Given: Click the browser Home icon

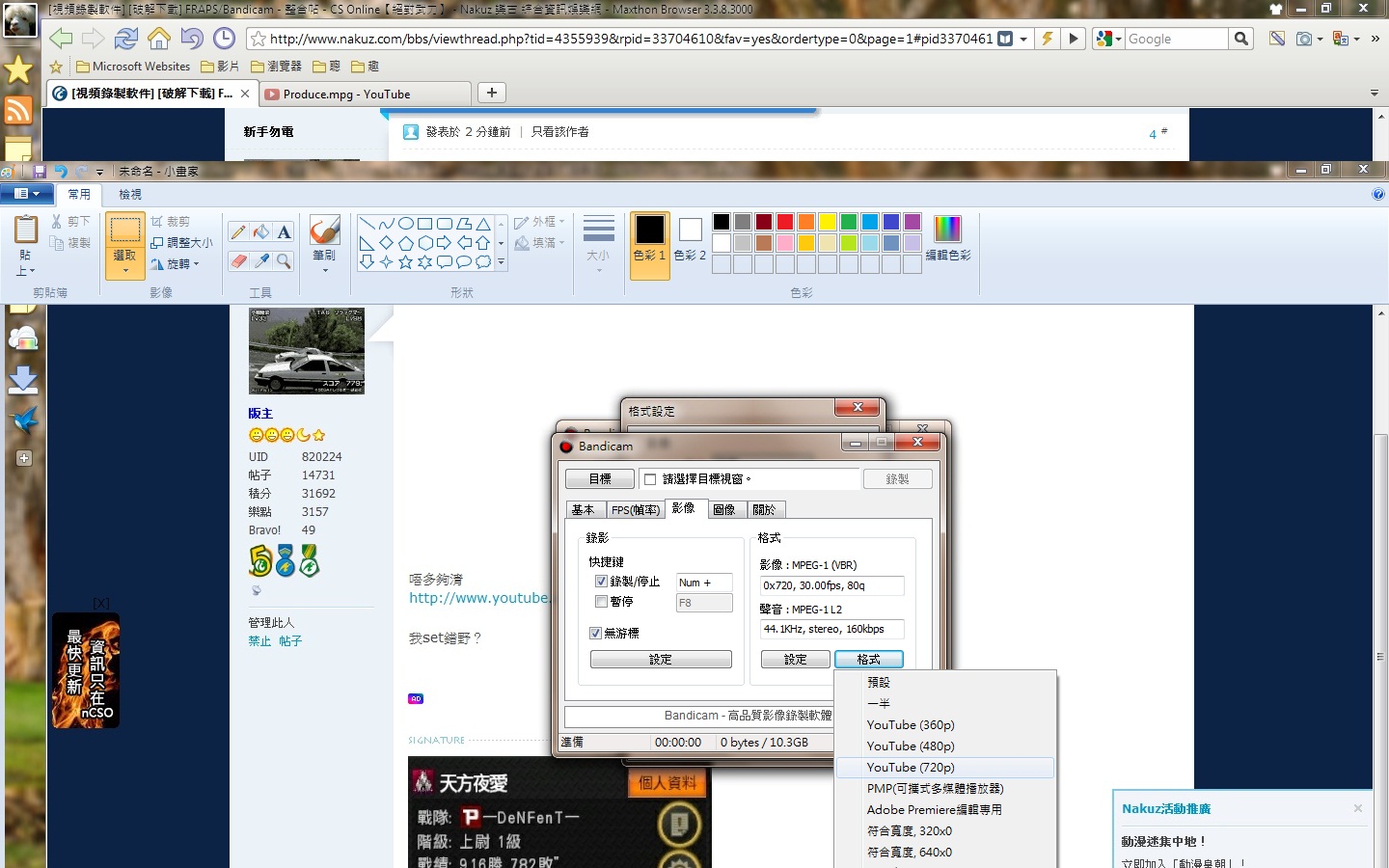Looking at the screenshot, I should (159, 39).
